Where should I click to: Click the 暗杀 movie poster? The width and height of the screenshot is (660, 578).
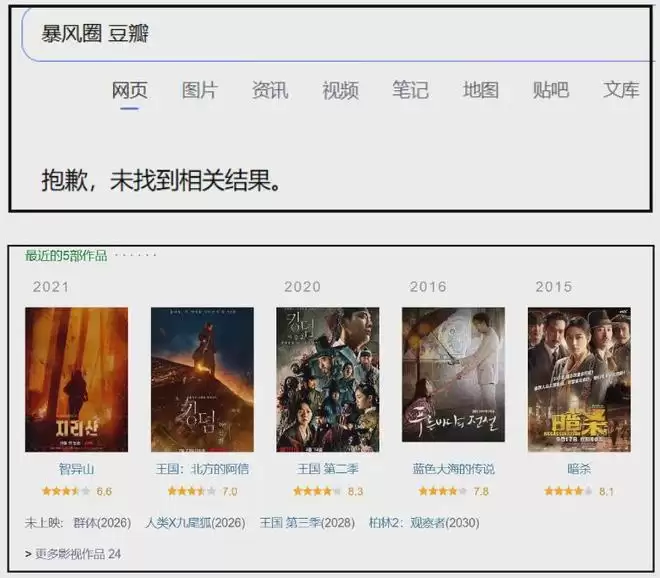[579, 380]
